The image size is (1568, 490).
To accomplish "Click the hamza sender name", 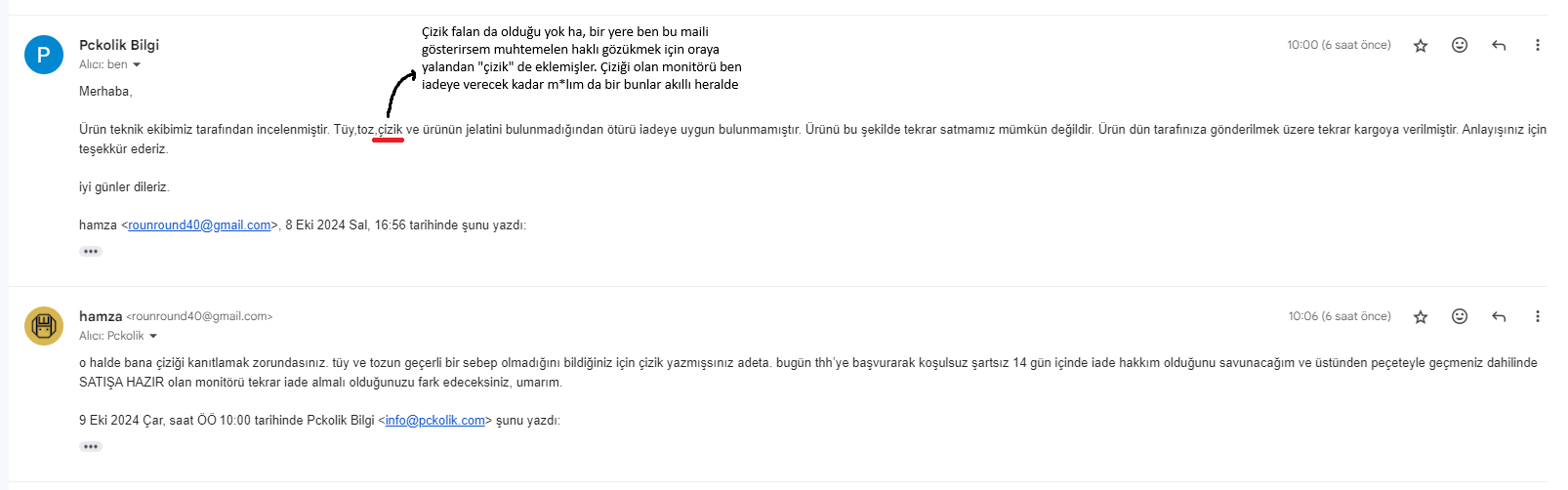I will (101, 316).
